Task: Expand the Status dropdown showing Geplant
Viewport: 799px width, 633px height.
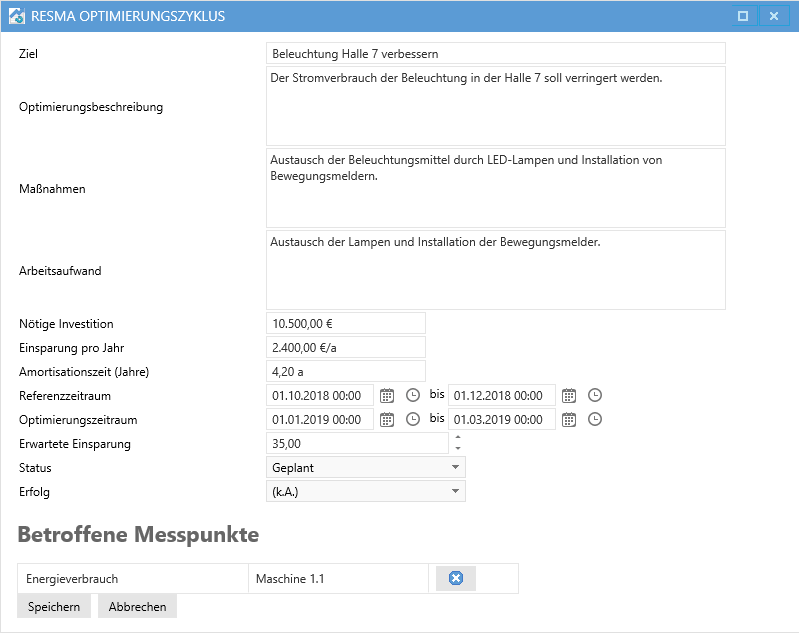Action: click(455, 467)
